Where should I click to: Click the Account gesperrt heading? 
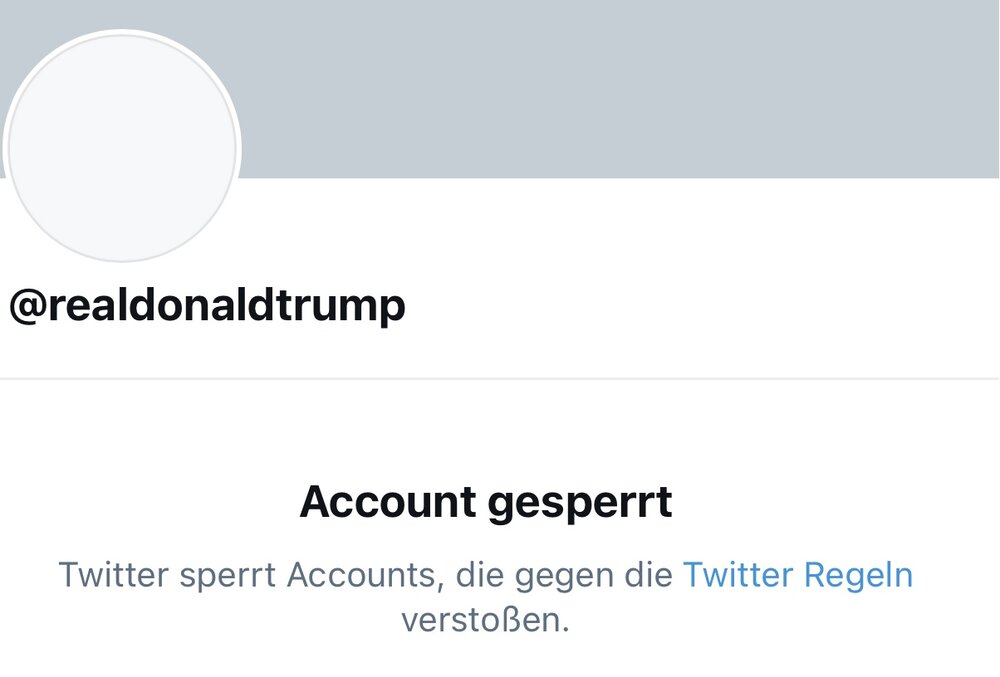point(486,502)
